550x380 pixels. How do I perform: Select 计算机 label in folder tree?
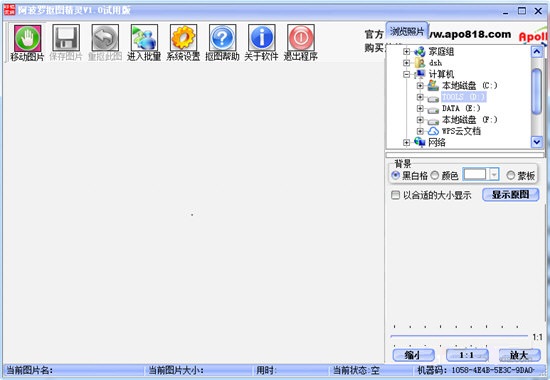point(441,74)
